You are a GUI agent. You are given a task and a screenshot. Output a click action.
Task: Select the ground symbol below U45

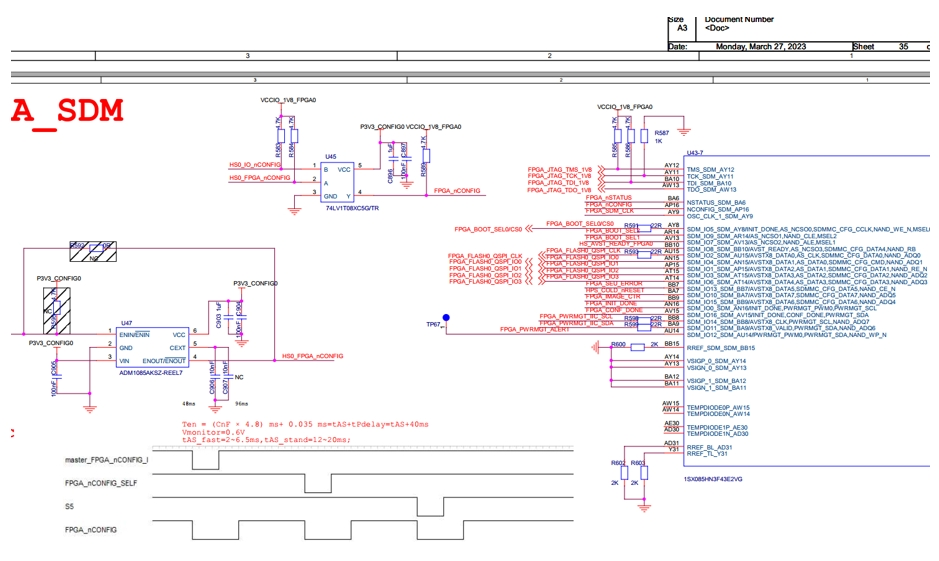[293, 210]
